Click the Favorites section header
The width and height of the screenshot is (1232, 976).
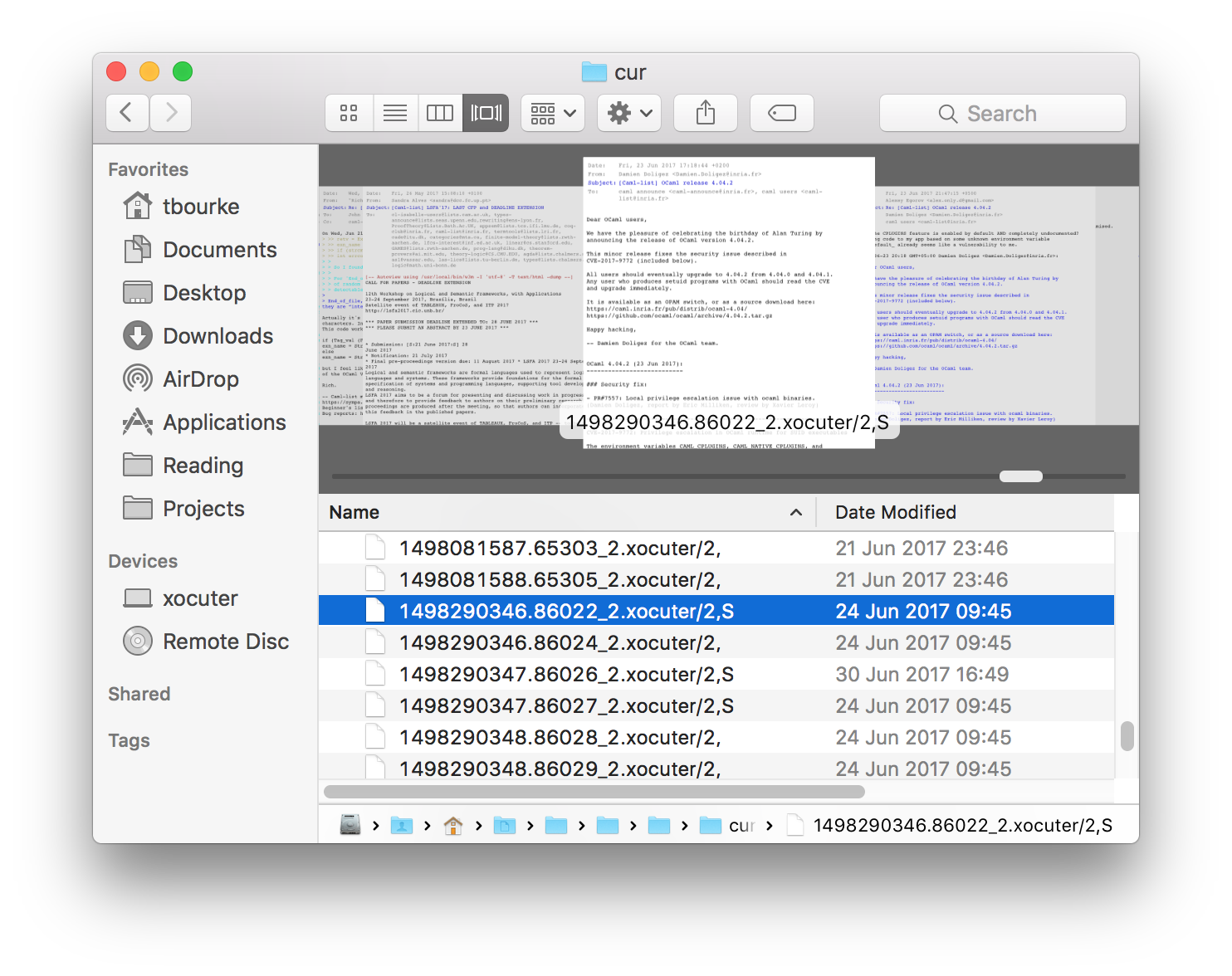[x=149, y=169]
